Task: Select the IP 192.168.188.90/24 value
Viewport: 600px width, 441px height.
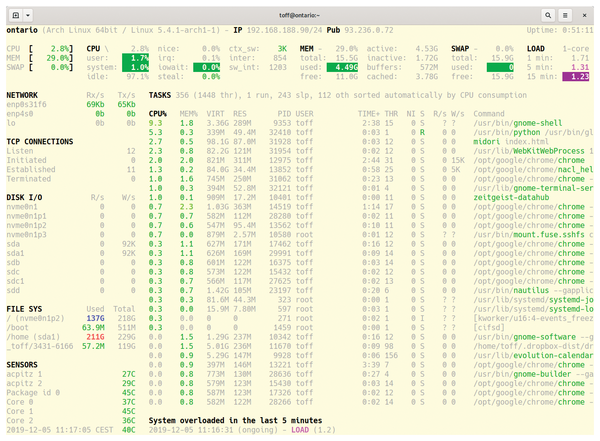Action: click(x=284, y=30)
